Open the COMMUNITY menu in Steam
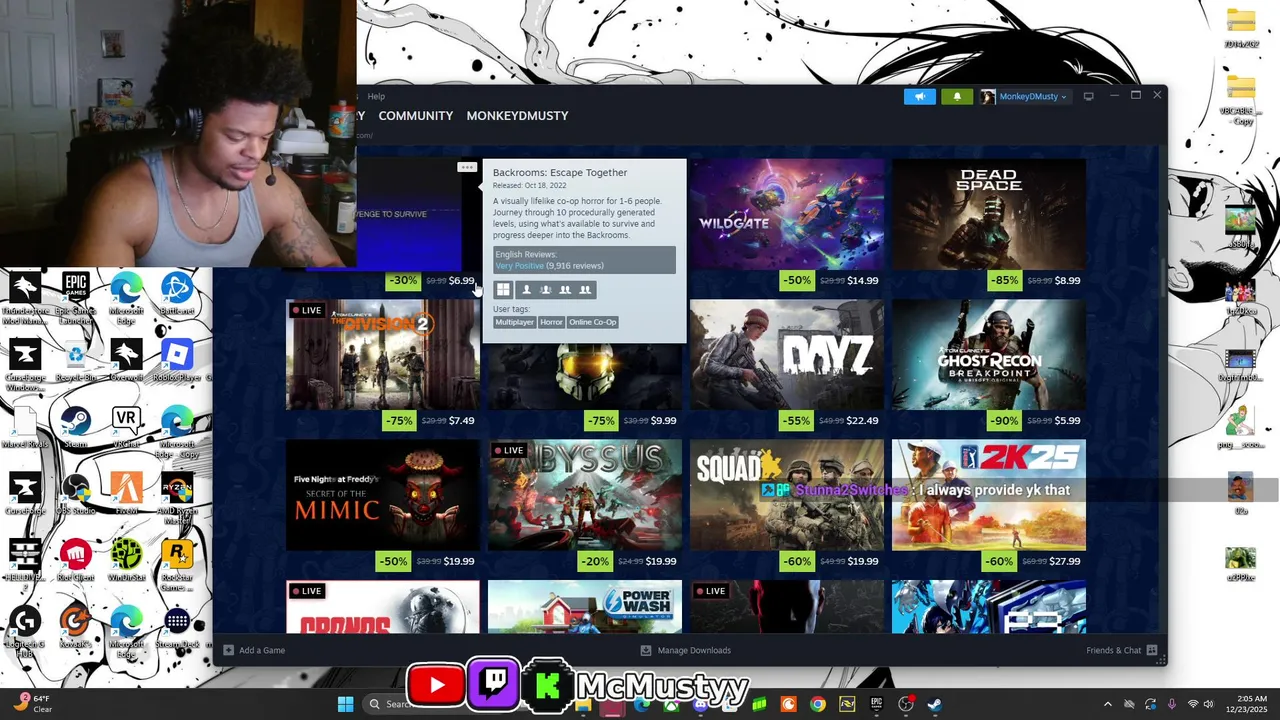Image resolution: width=1280 pixels, height=720 pixels. point(416,116)
